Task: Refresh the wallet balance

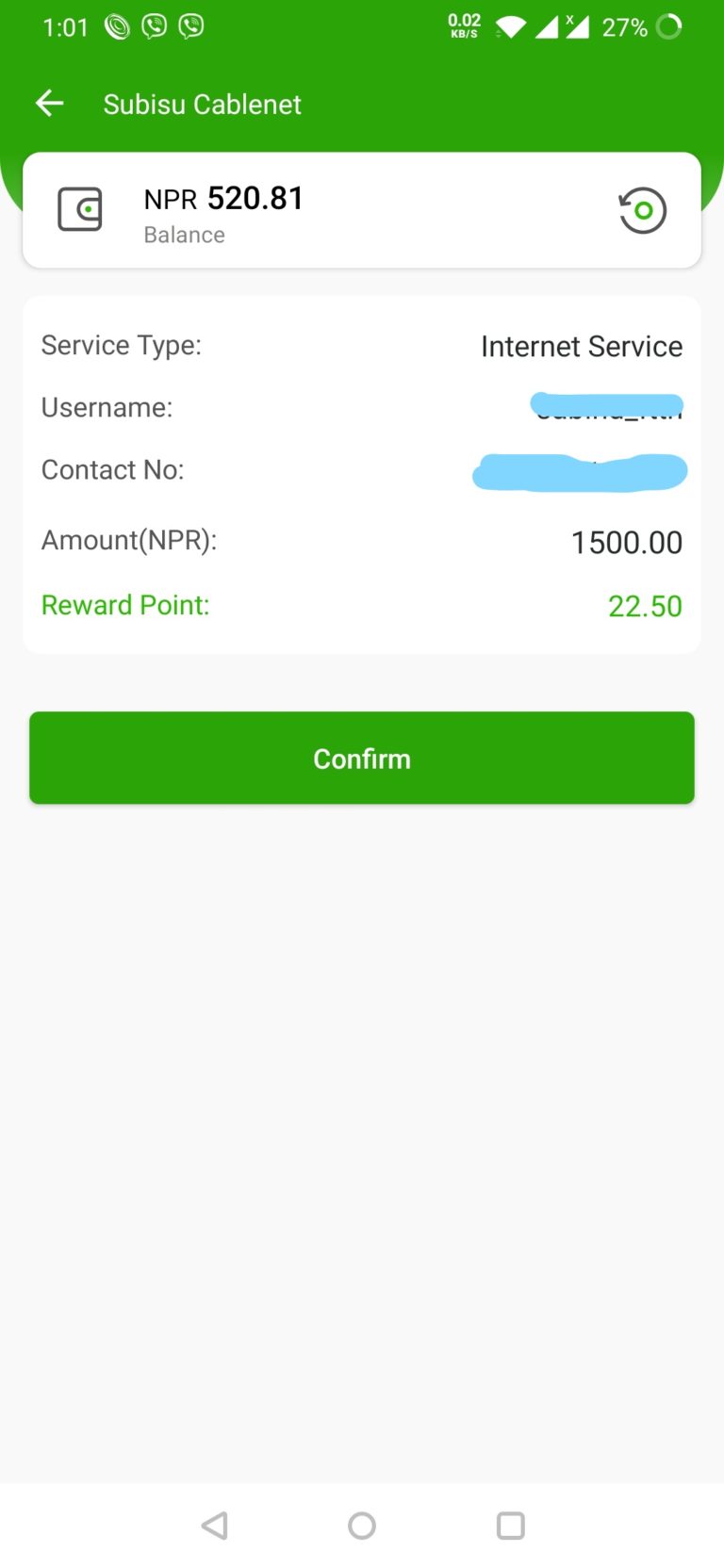Action: [642, 210]
